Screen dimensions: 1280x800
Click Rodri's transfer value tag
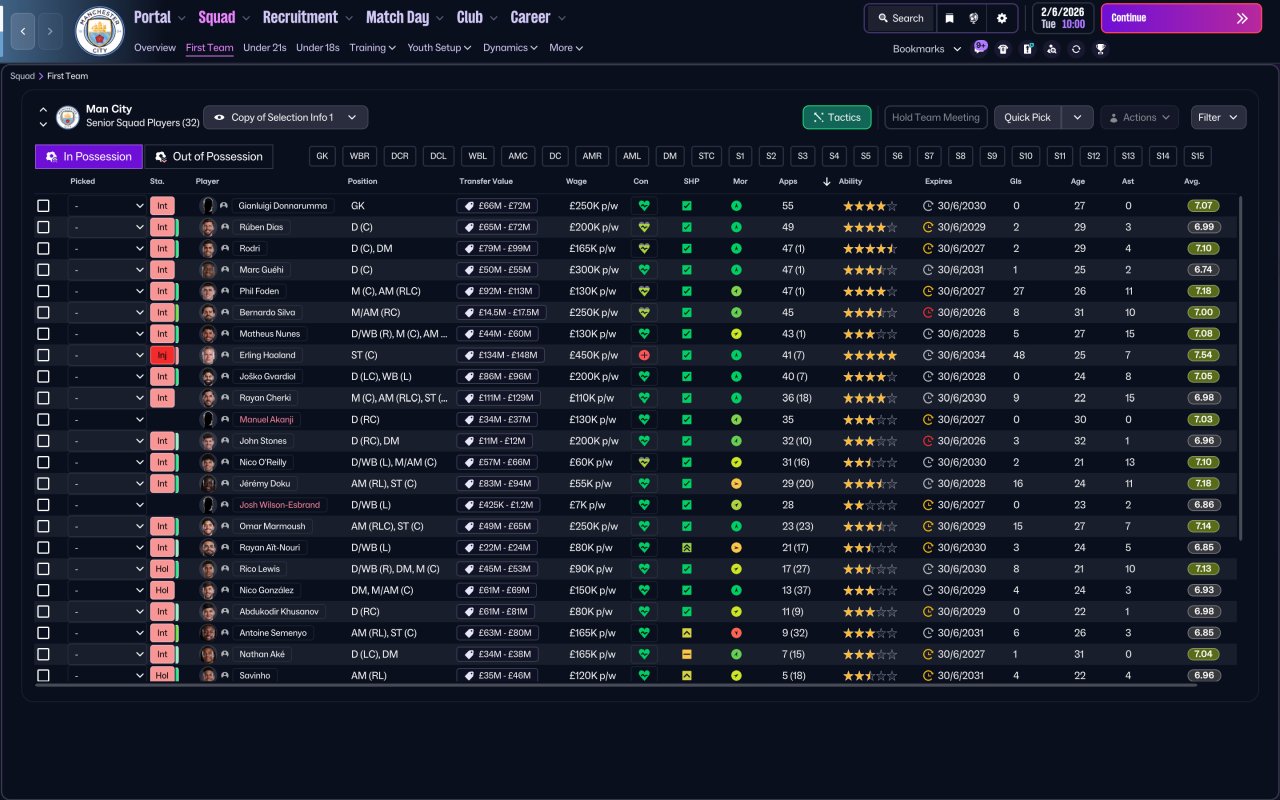[498, 248]
